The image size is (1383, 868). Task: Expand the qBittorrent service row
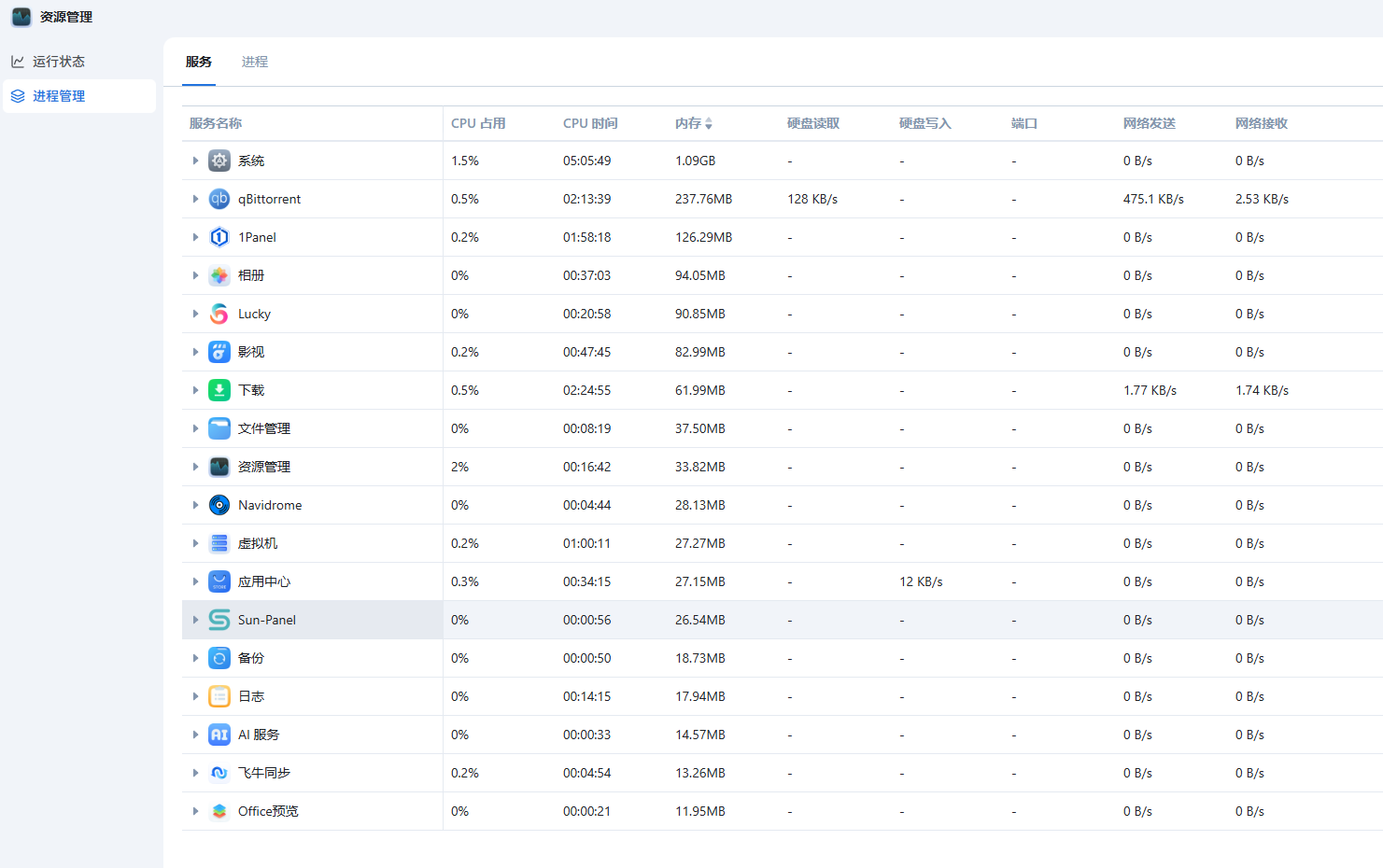point(195,199)
